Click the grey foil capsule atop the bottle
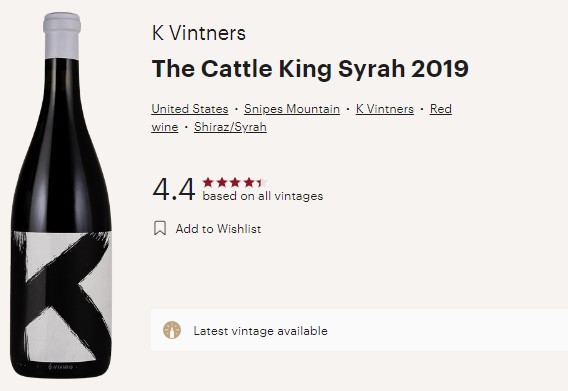The image size is (568, 391). coord(62,35)
